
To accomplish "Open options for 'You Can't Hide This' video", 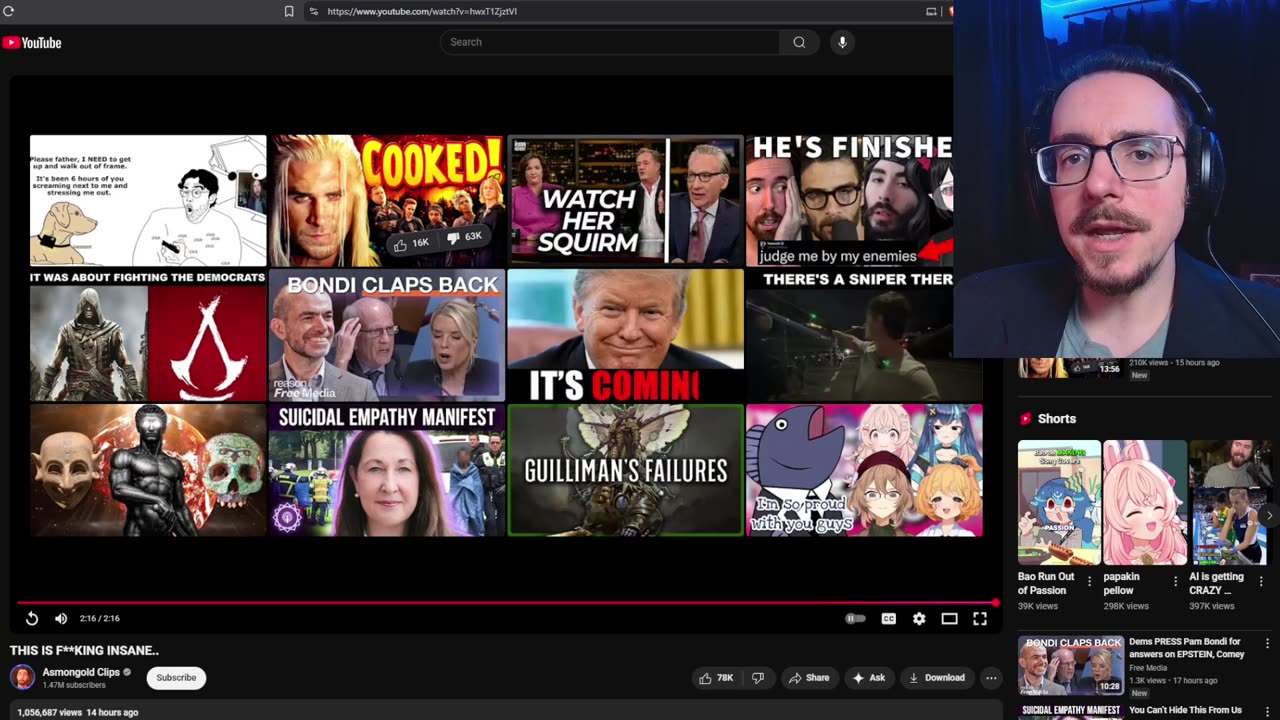I will pyautogui.click(x=1267, y=711).
